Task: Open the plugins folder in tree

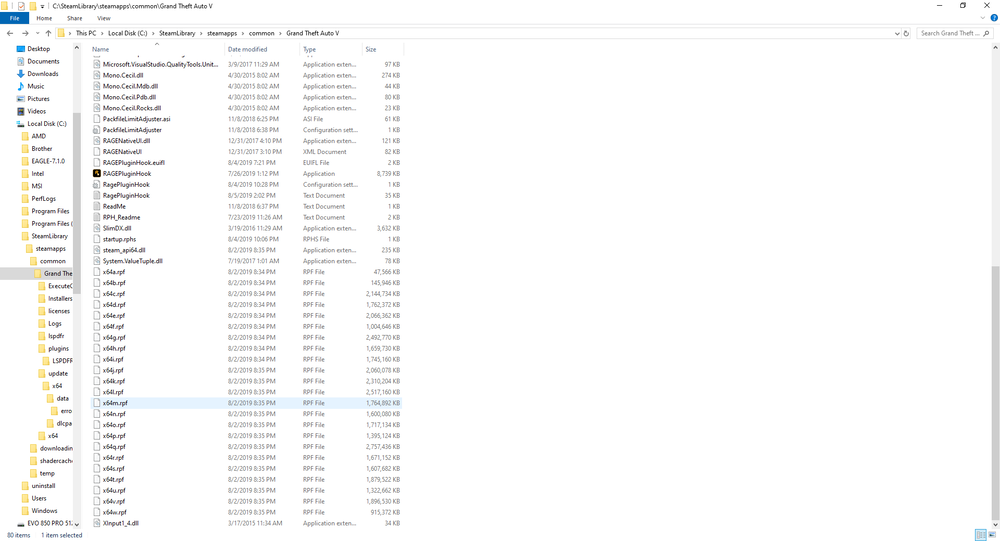Action: (x=58, y=348)
